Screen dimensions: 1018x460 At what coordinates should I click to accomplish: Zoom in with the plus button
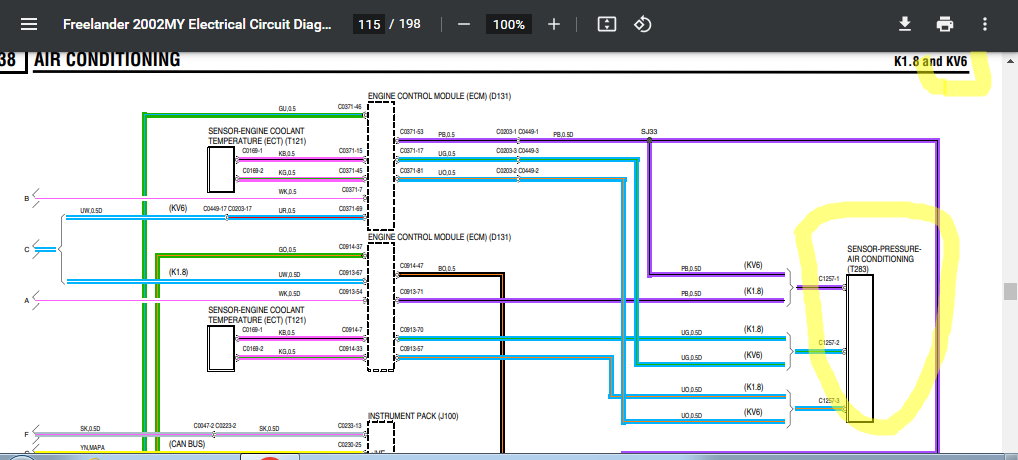pyautogui.click(x=554, y=25)
